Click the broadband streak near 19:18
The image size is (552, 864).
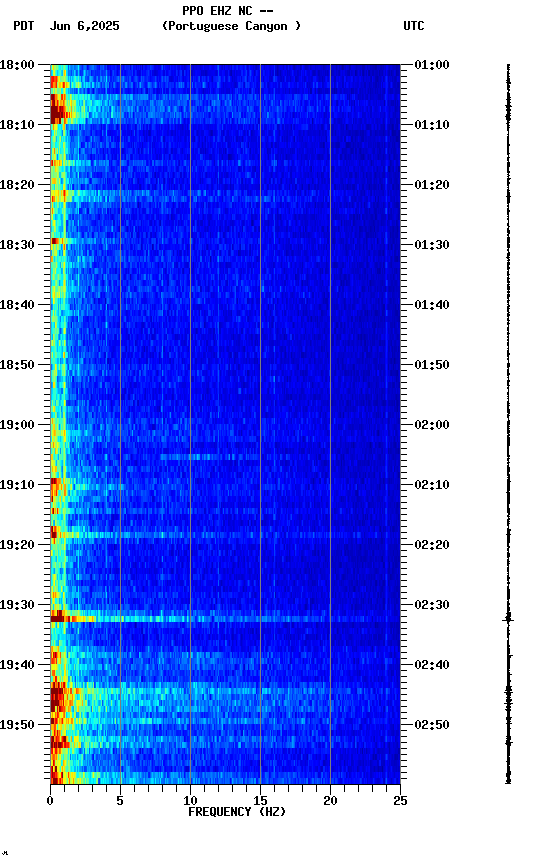[x=225, y=535]
